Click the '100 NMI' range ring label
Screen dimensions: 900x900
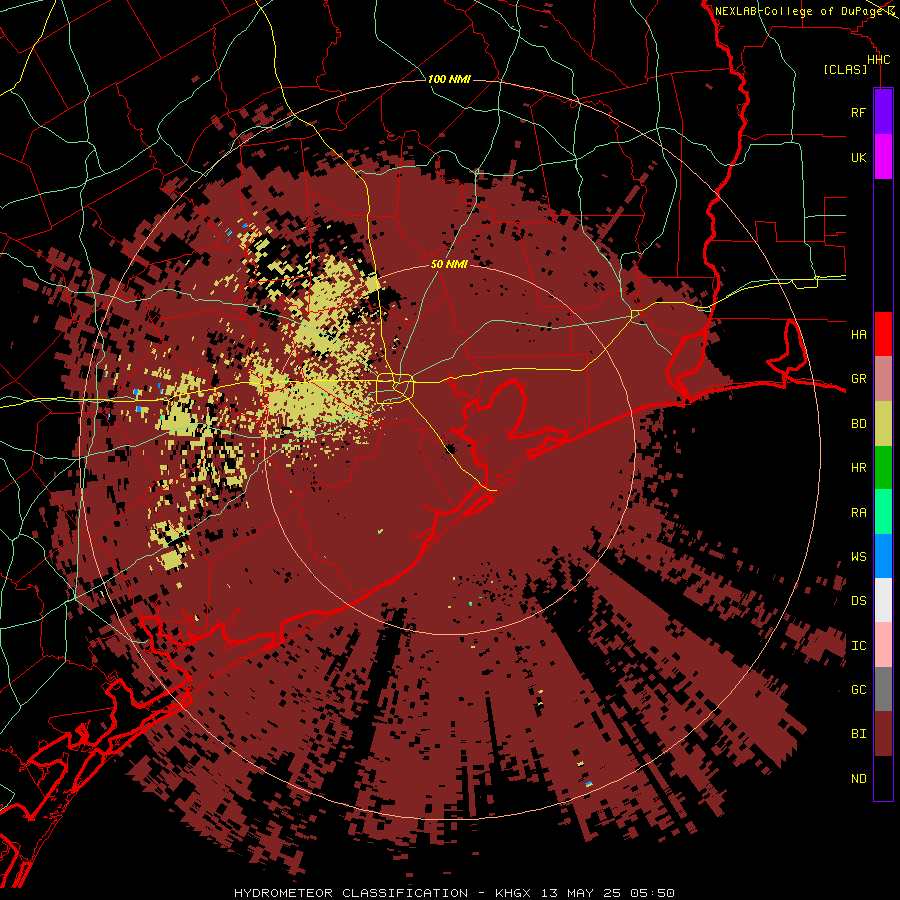point(449,79)
